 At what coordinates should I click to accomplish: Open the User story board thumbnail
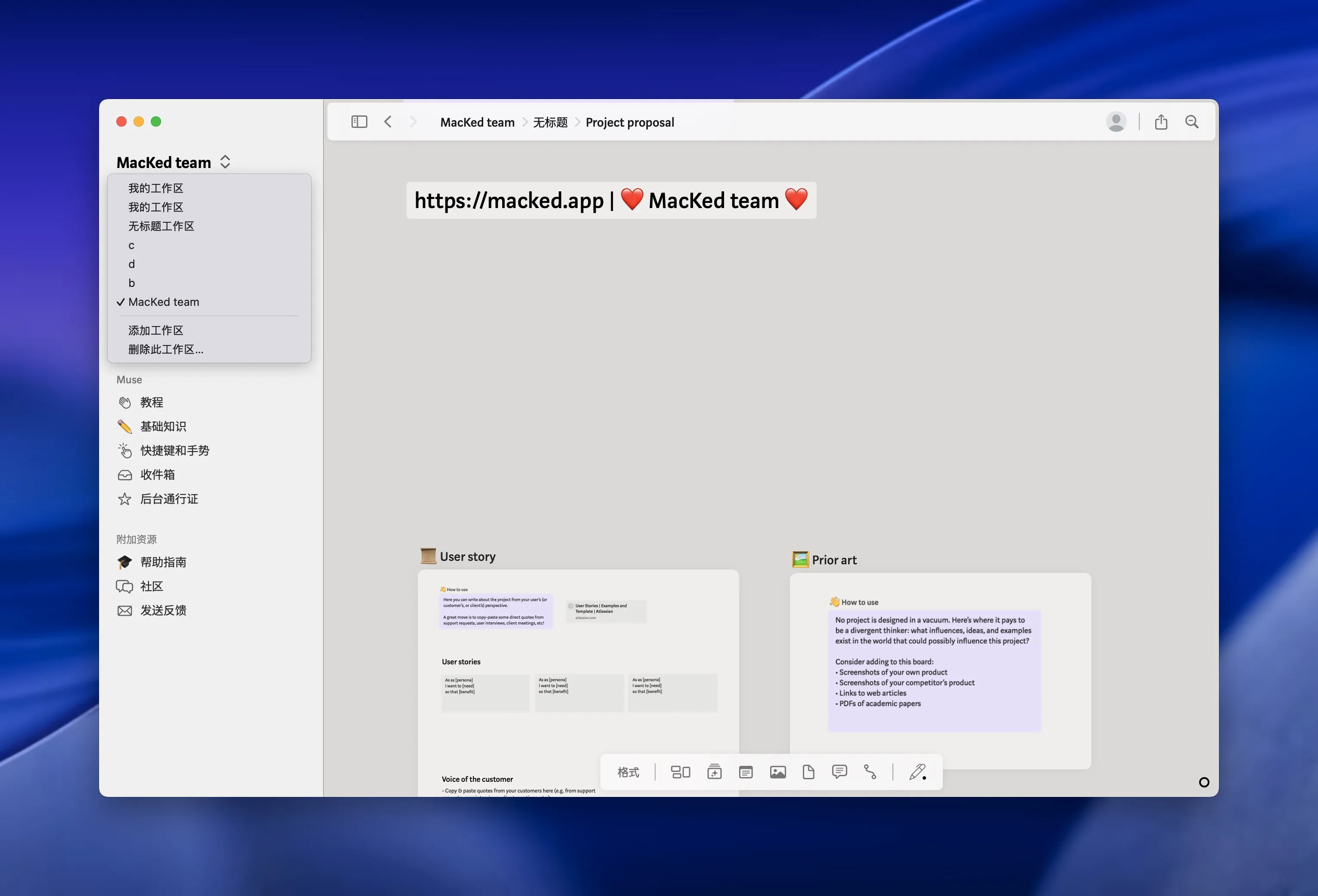pos(578,683)
